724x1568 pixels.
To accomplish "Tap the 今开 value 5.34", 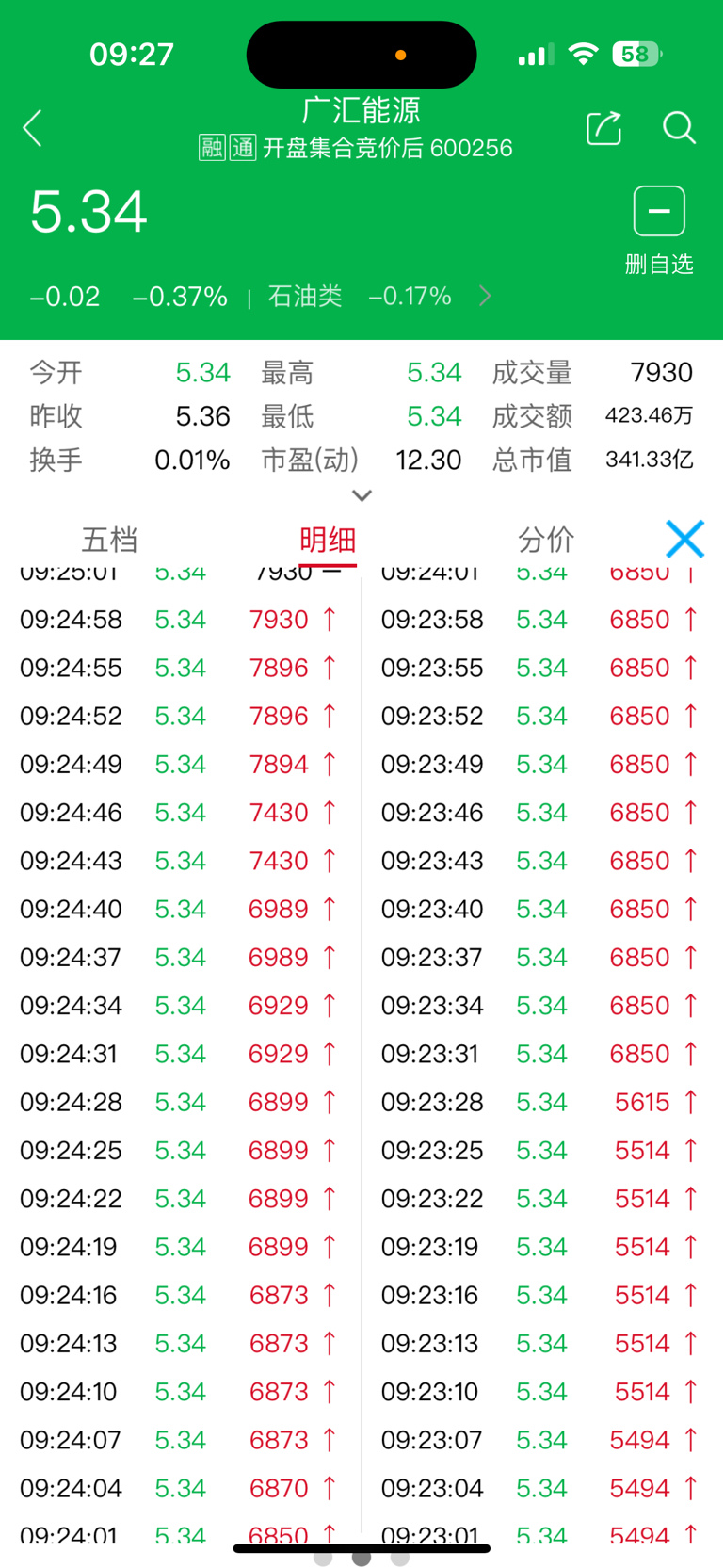I will point(202,372).
